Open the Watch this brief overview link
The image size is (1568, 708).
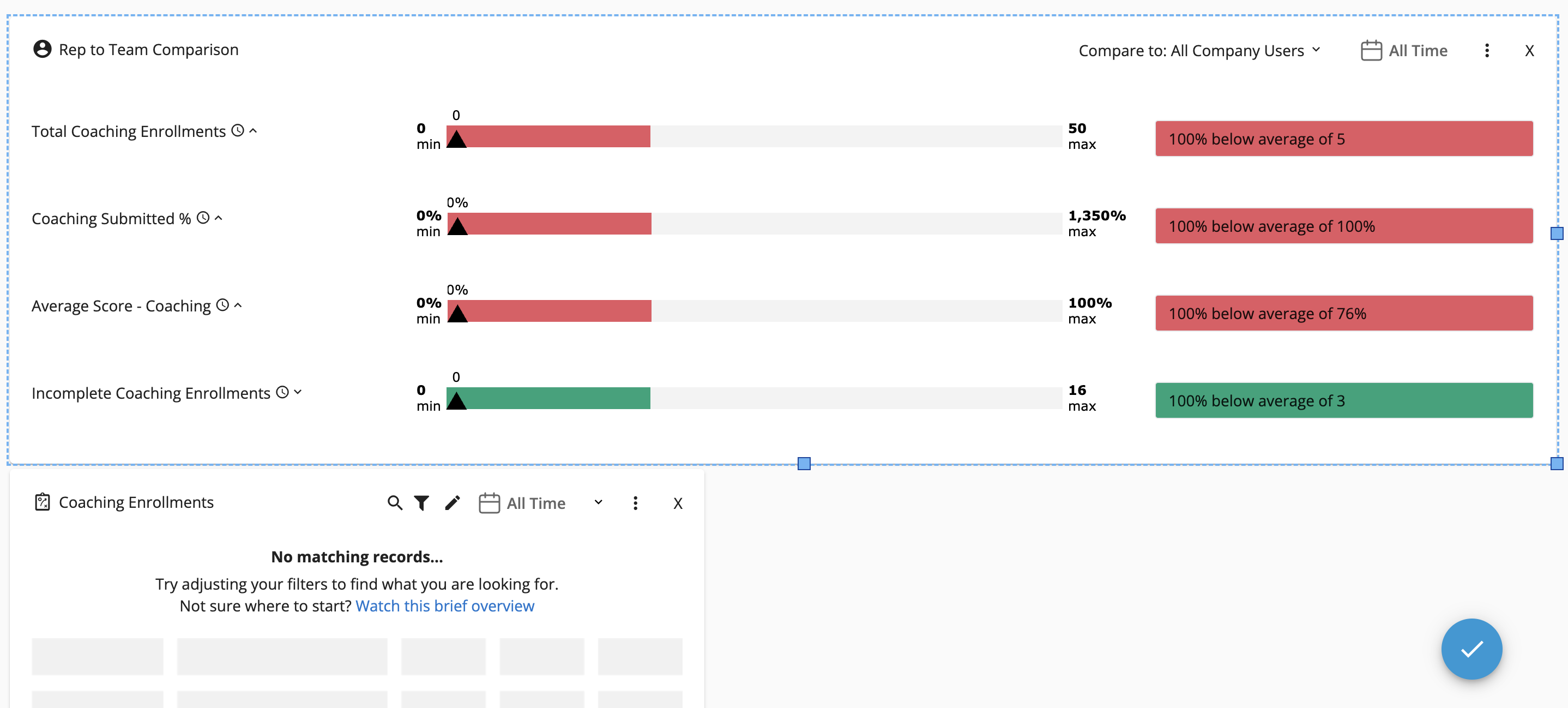tap(444, 605)
